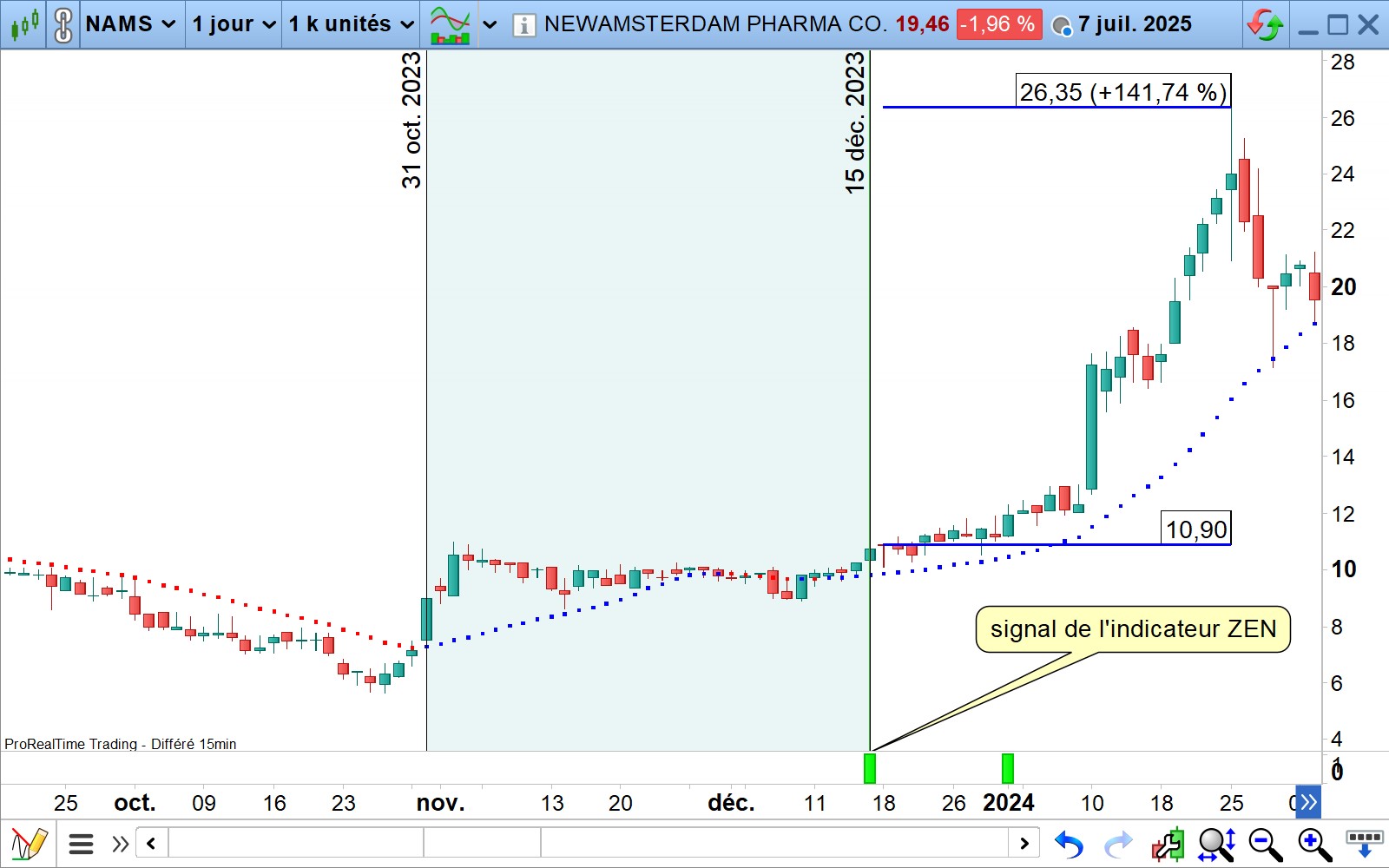Click the candlestick chart style icon

24,24
